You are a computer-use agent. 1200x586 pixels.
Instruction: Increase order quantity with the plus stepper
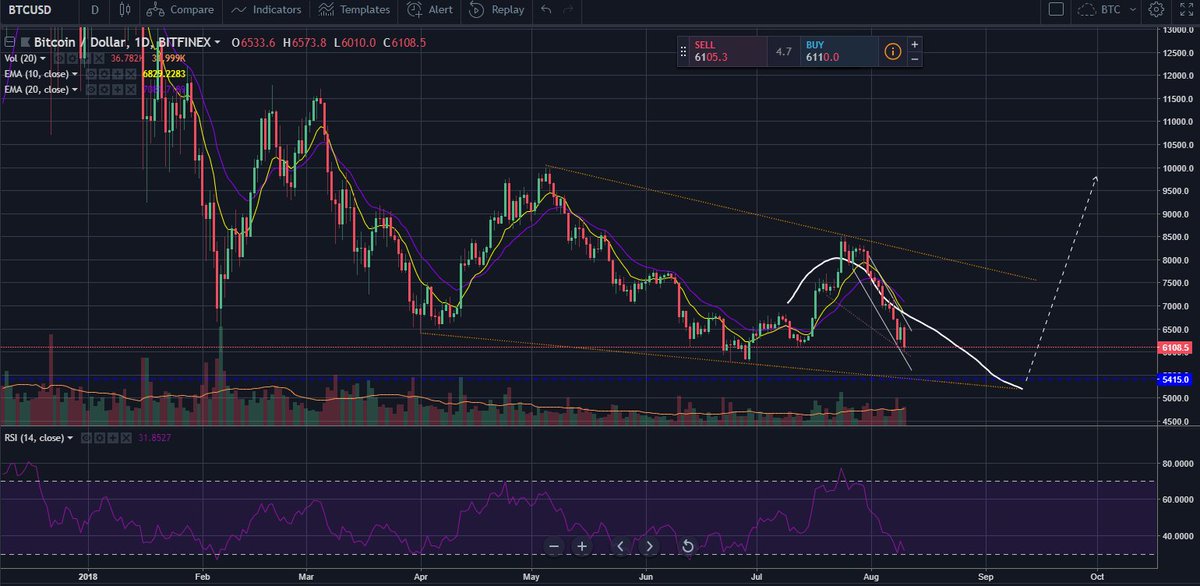(x=915, y=44)
